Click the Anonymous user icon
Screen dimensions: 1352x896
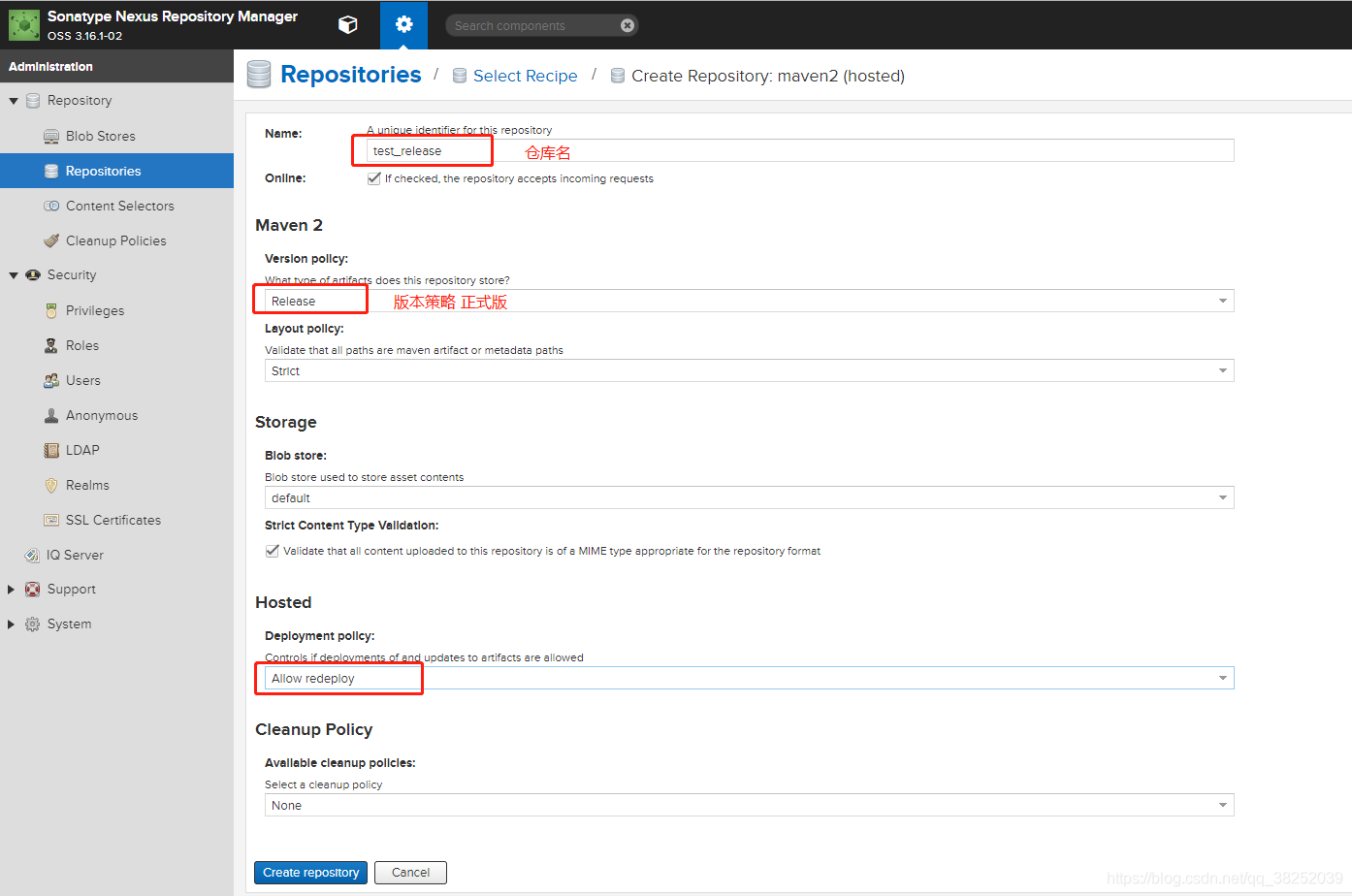pyautogui.click(x=51, y=415)
